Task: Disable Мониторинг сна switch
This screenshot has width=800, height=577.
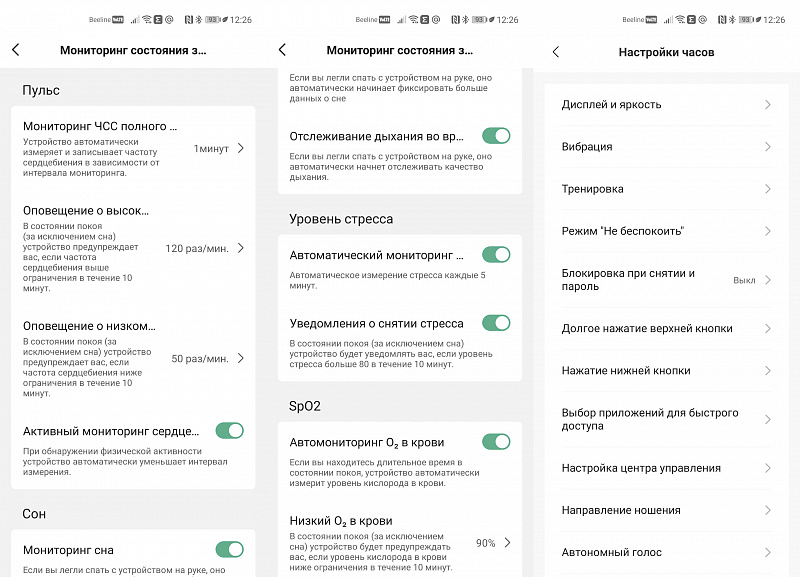Action: pyautogui.click(x=230, y=549)
